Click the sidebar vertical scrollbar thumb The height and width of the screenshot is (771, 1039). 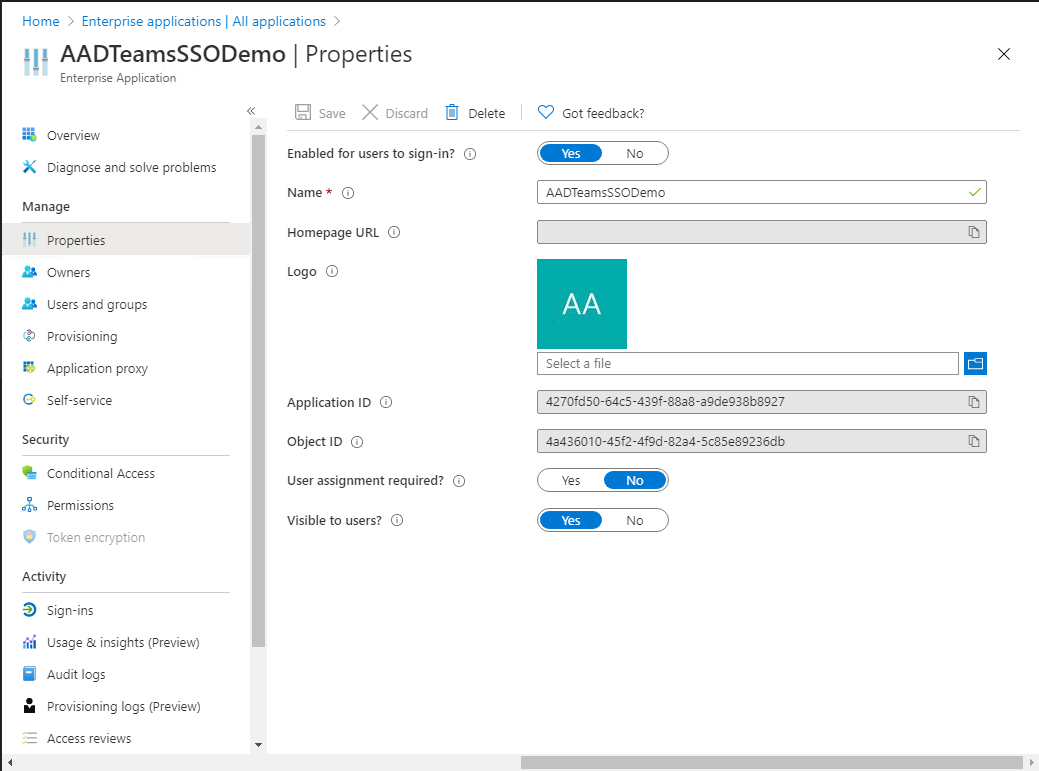pos(258,391)
